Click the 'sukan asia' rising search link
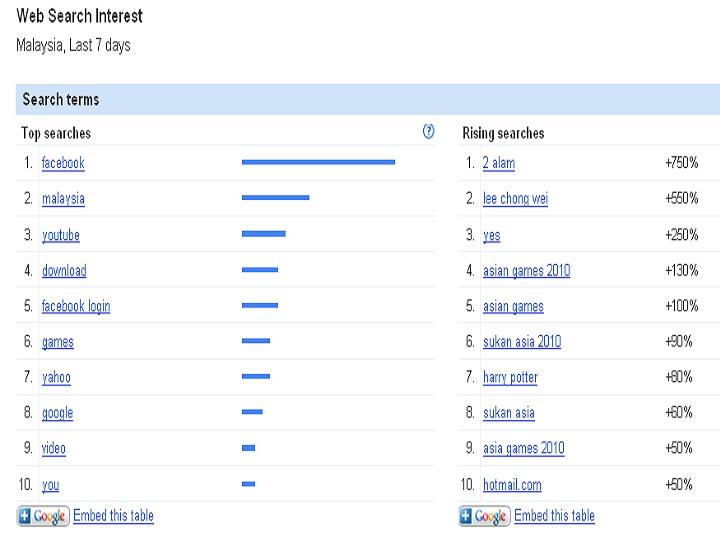Viewport: 720px width, 540px height. 509,412
